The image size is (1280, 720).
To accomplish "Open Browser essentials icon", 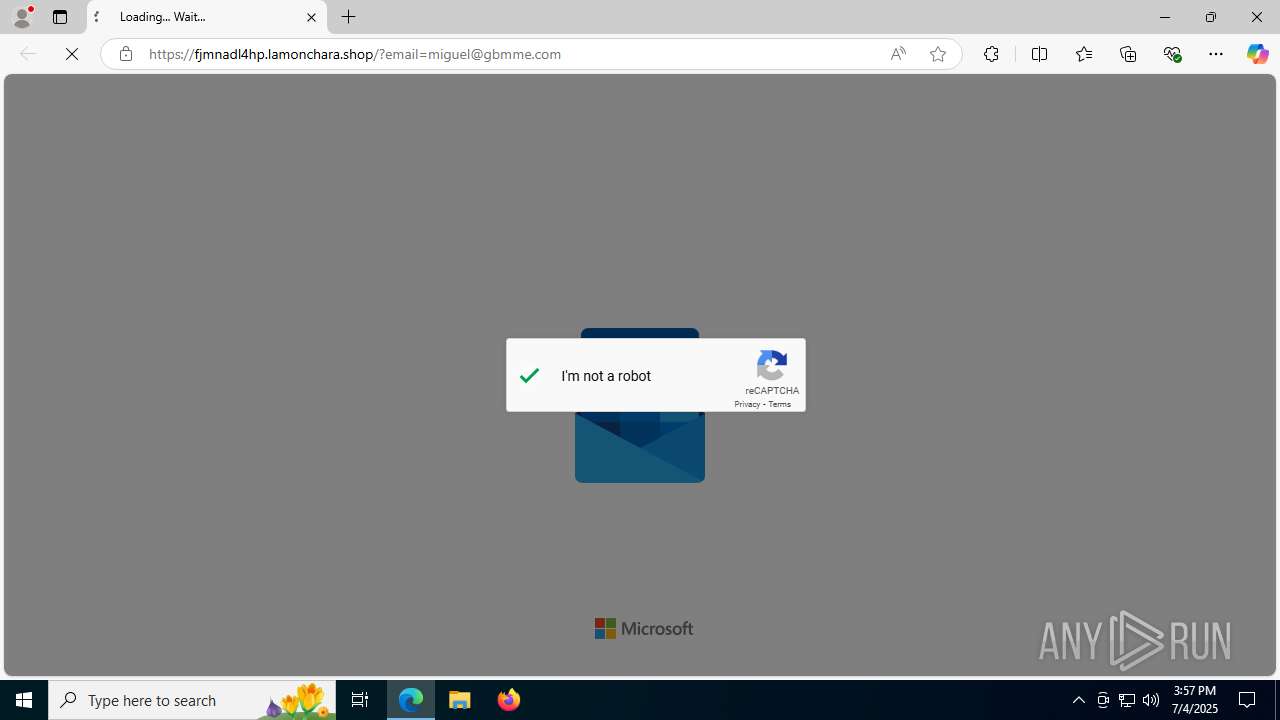I will point(1172,54).
